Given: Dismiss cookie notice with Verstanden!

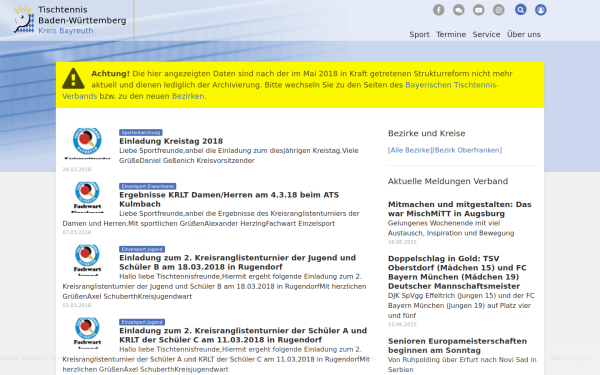Looking at the screenshot, I should click(x=571, y=358).
